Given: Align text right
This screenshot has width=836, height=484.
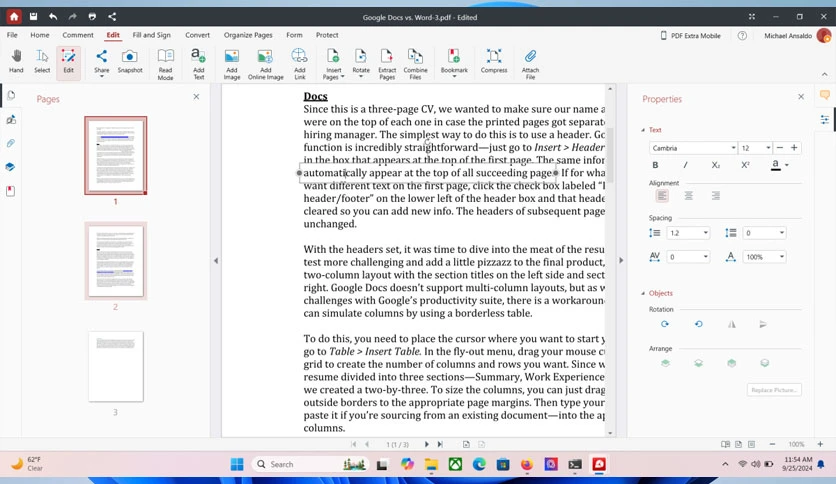Looking at the screenshot, I should (716, 196).
